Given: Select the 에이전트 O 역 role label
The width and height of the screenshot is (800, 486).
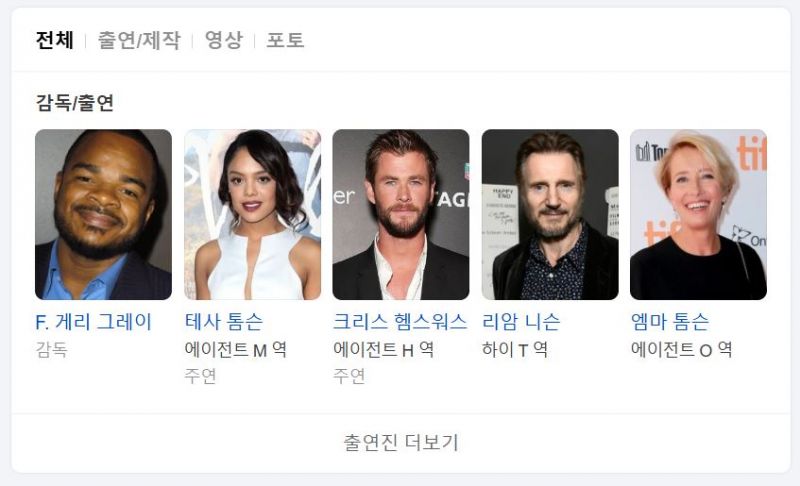Looking at the screenshot, I should point(682,349).
